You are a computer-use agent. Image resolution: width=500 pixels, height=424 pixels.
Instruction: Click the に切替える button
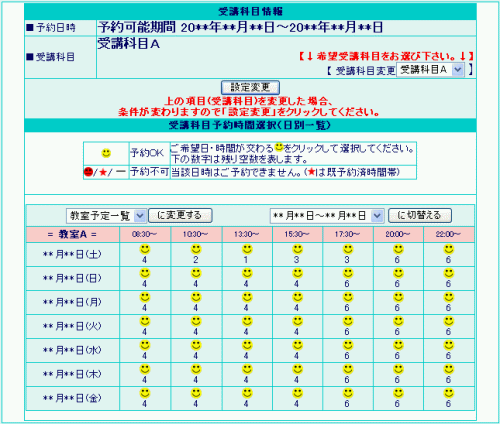[x=420, y=215]
